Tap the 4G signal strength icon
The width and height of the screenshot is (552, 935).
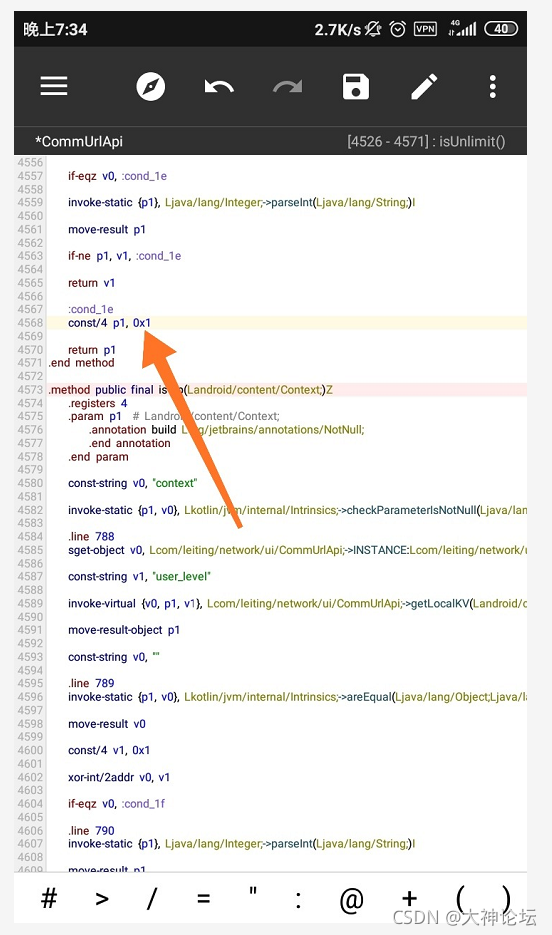coord(463,28)
